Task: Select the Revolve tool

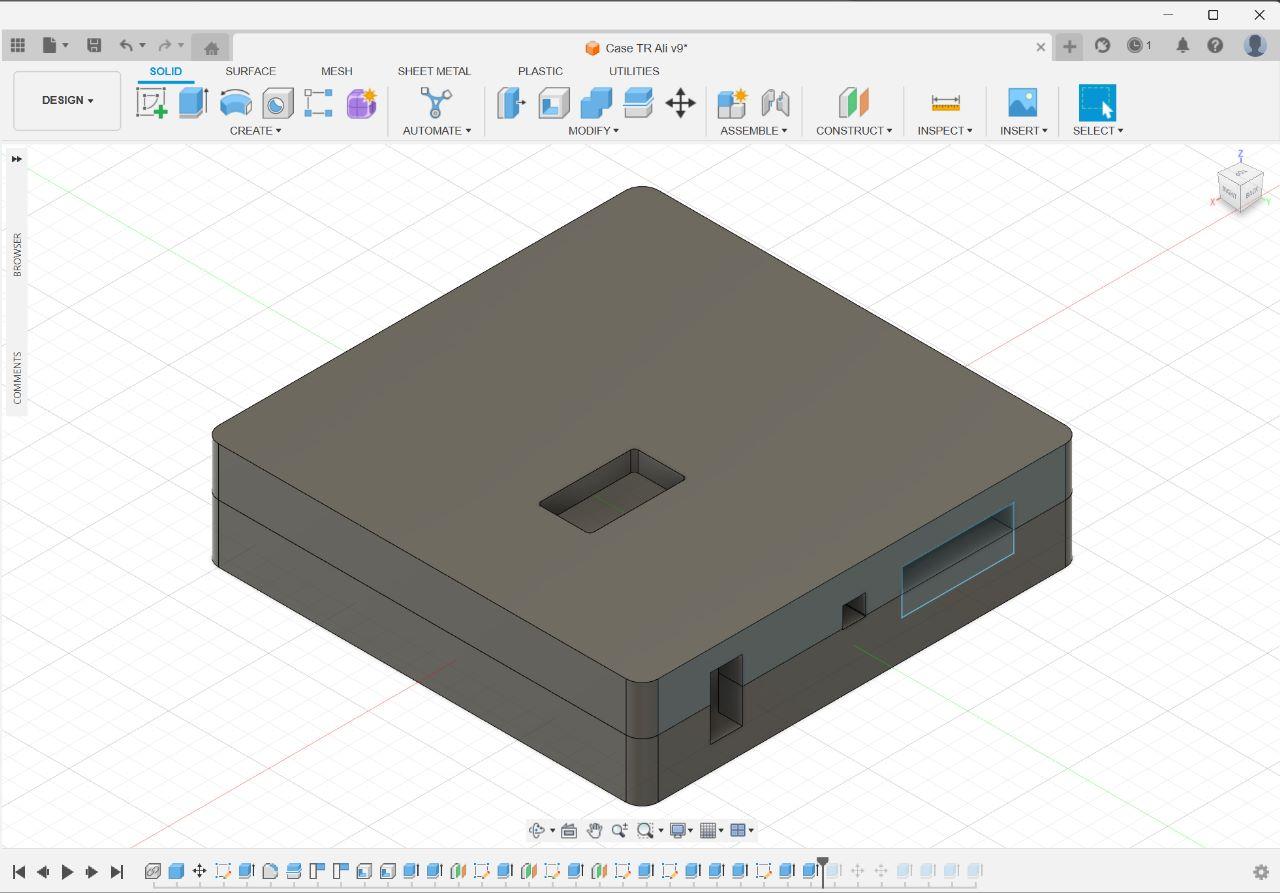Action: (235, 102)
